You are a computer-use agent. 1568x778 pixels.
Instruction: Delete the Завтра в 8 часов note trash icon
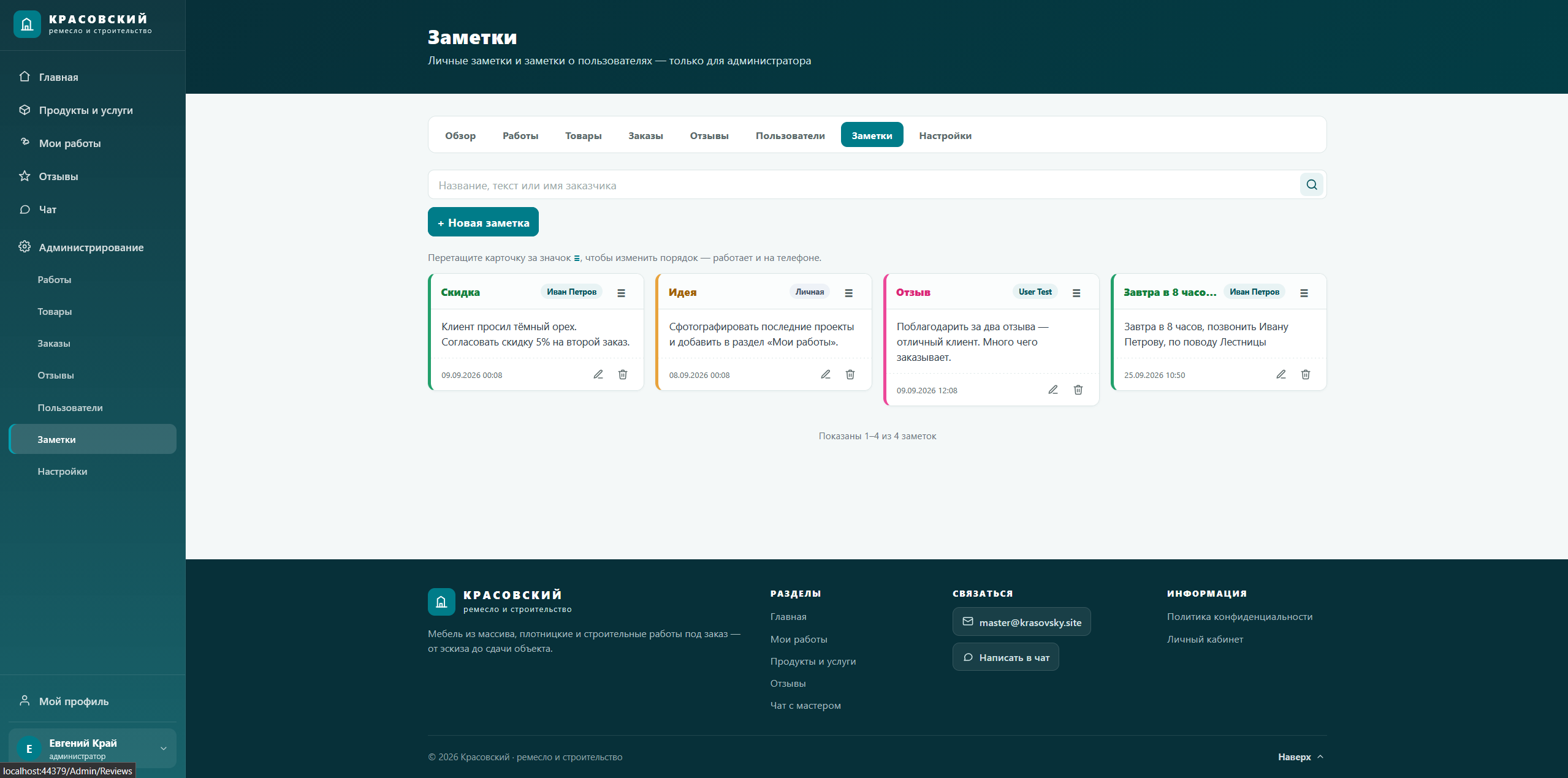click(x=1306, y=374)
